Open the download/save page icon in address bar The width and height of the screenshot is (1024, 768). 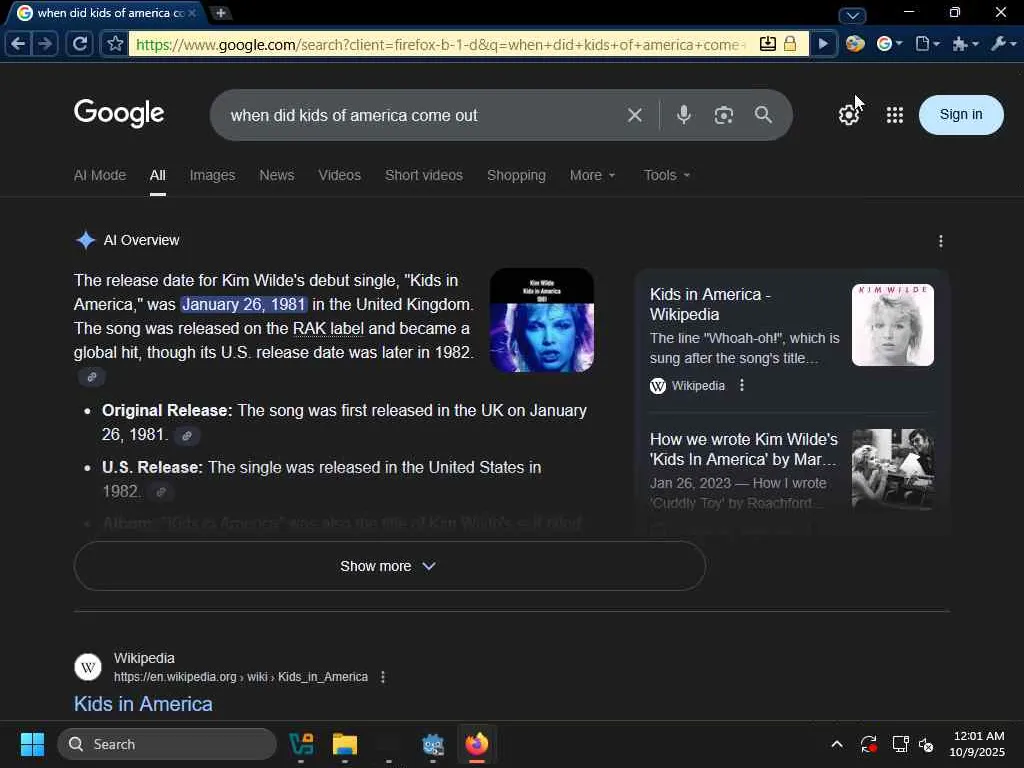(x=767, y=44)
